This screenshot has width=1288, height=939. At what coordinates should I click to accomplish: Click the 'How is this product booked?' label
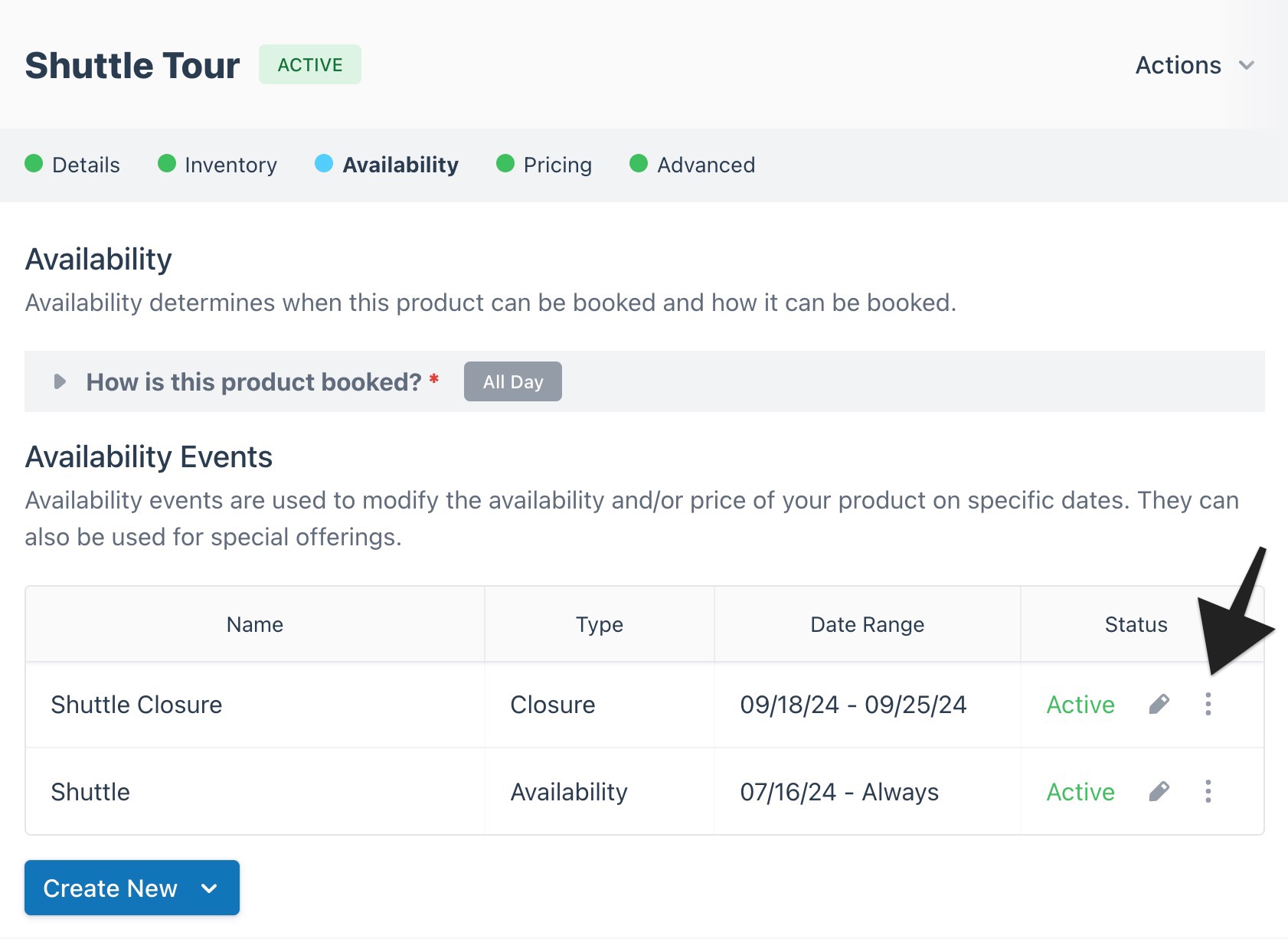pos(253,381)
